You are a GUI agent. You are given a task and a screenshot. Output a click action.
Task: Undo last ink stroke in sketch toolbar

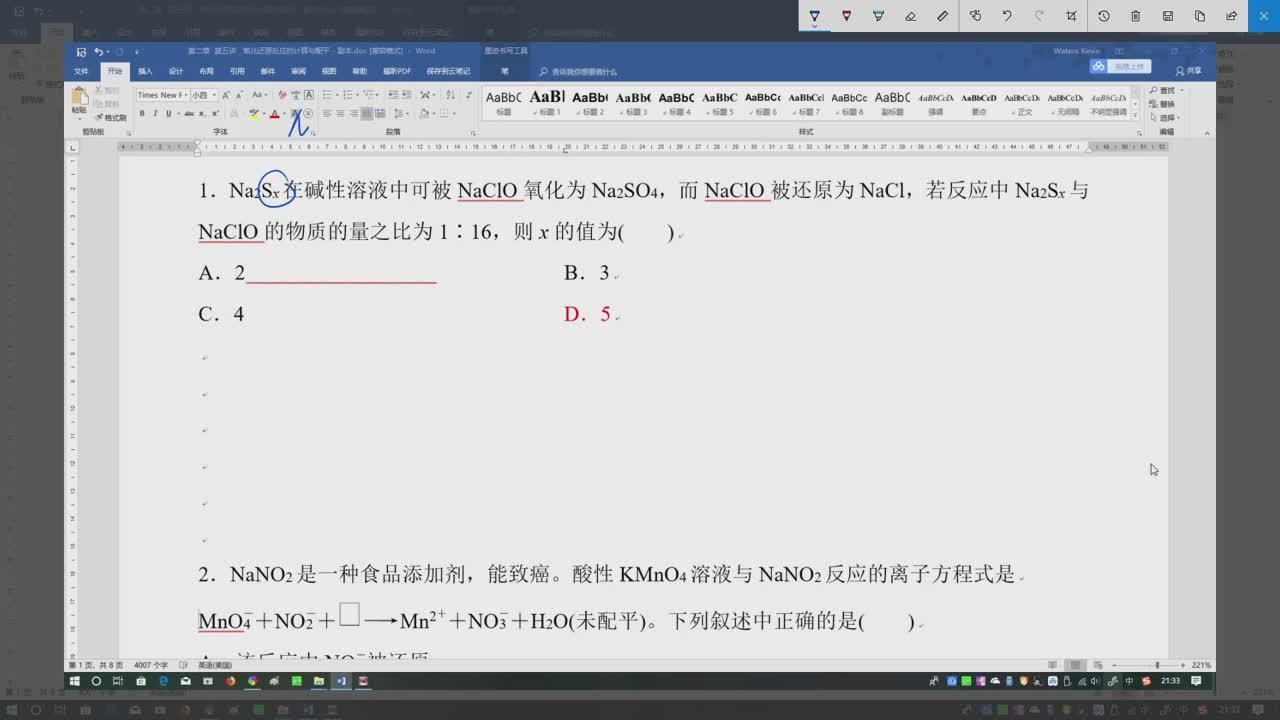pyautogui.click(x=1007, y=16)
